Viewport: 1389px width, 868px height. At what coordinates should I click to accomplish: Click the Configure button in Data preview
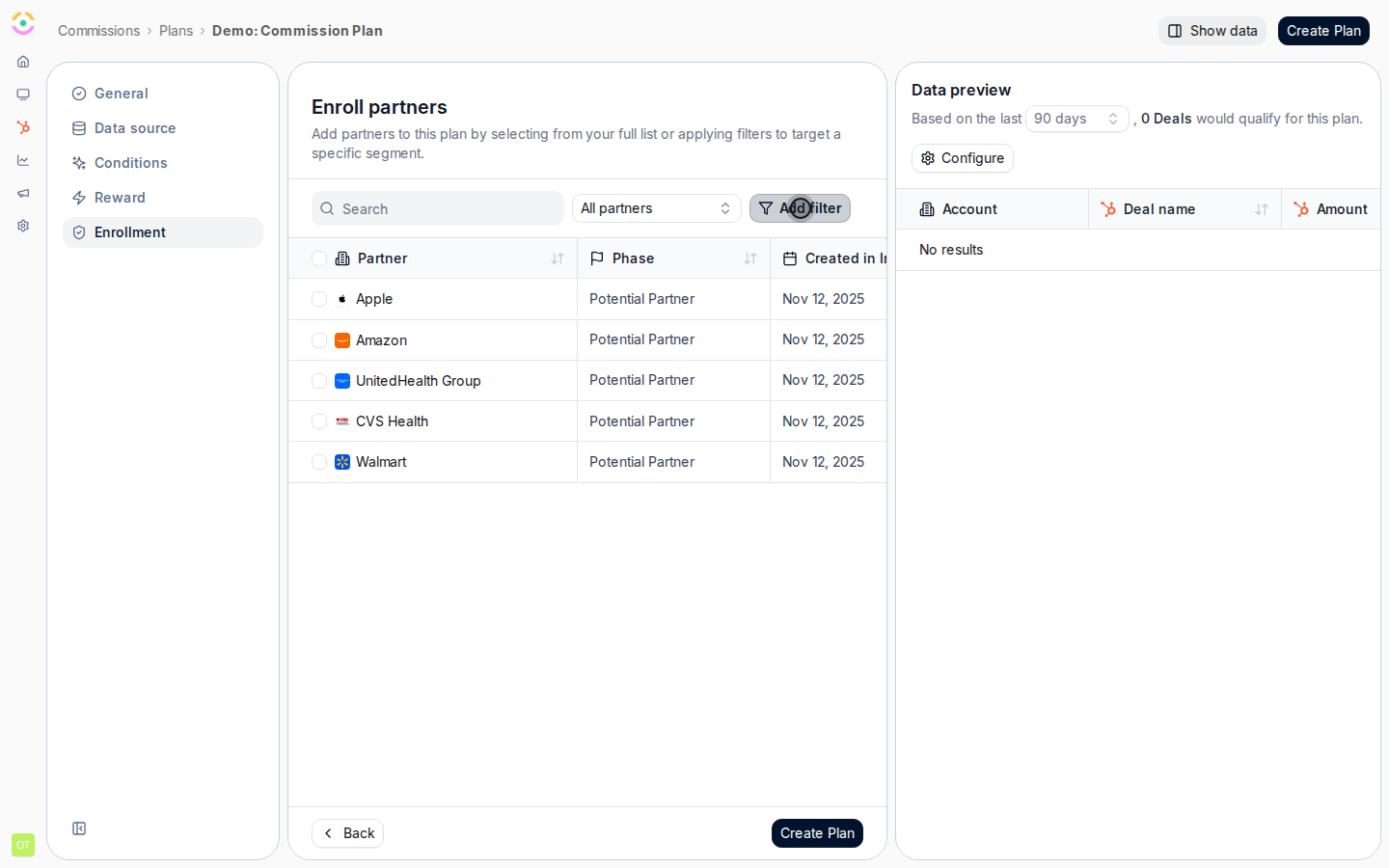(963, 158)
